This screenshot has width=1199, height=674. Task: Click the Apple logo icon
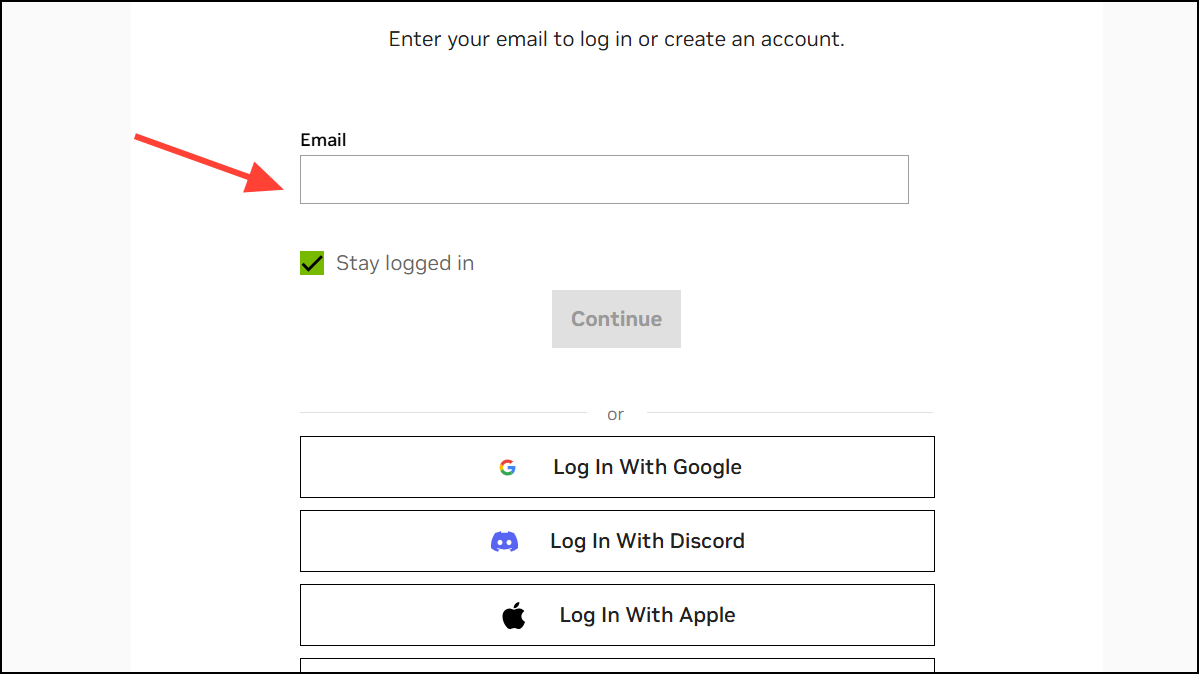pos(513,615)
